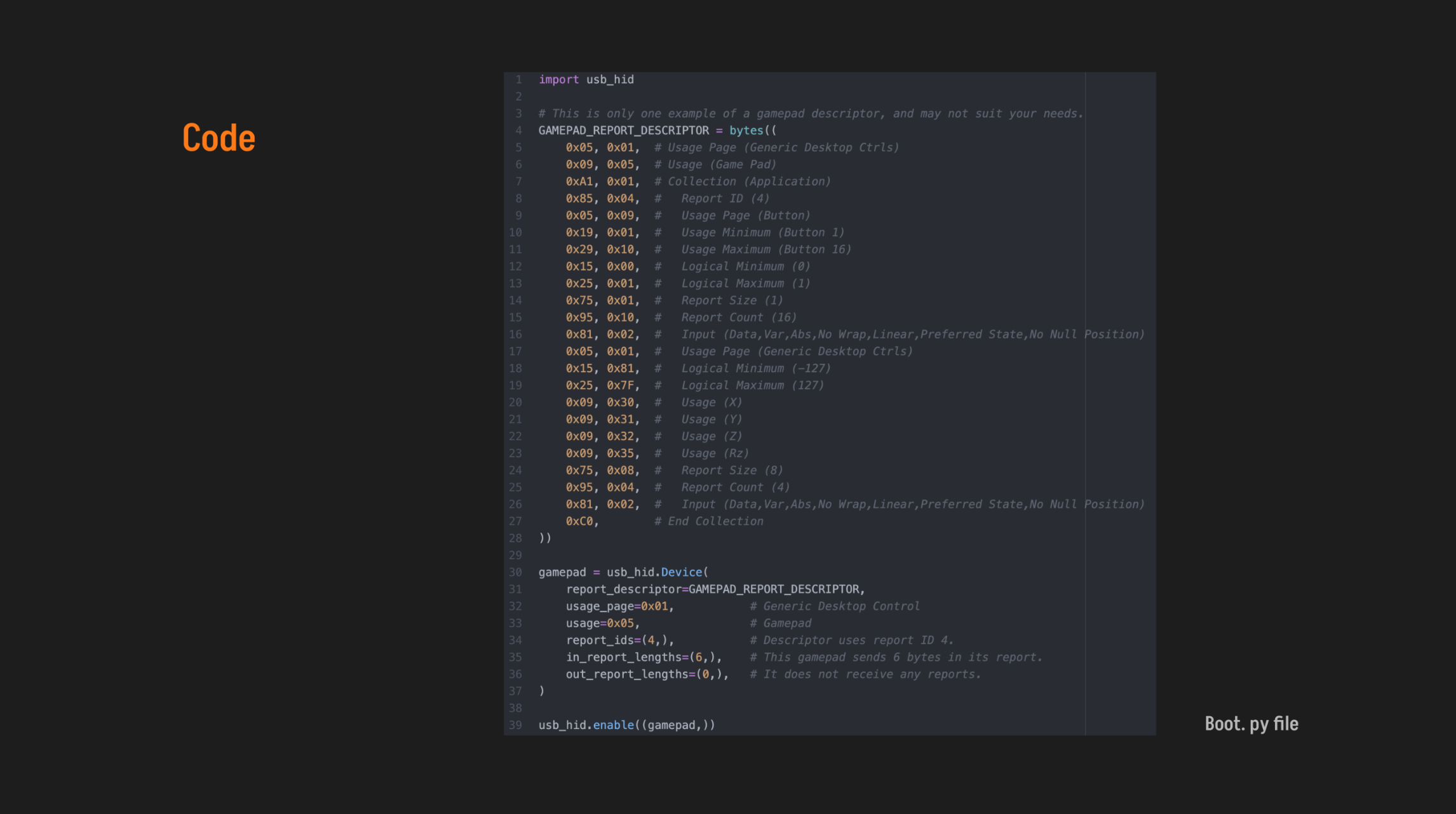This screenshot has height=814, width=1456.
Task: Click the Logical Minimum (-127) comment
Action: click(755, 368)
